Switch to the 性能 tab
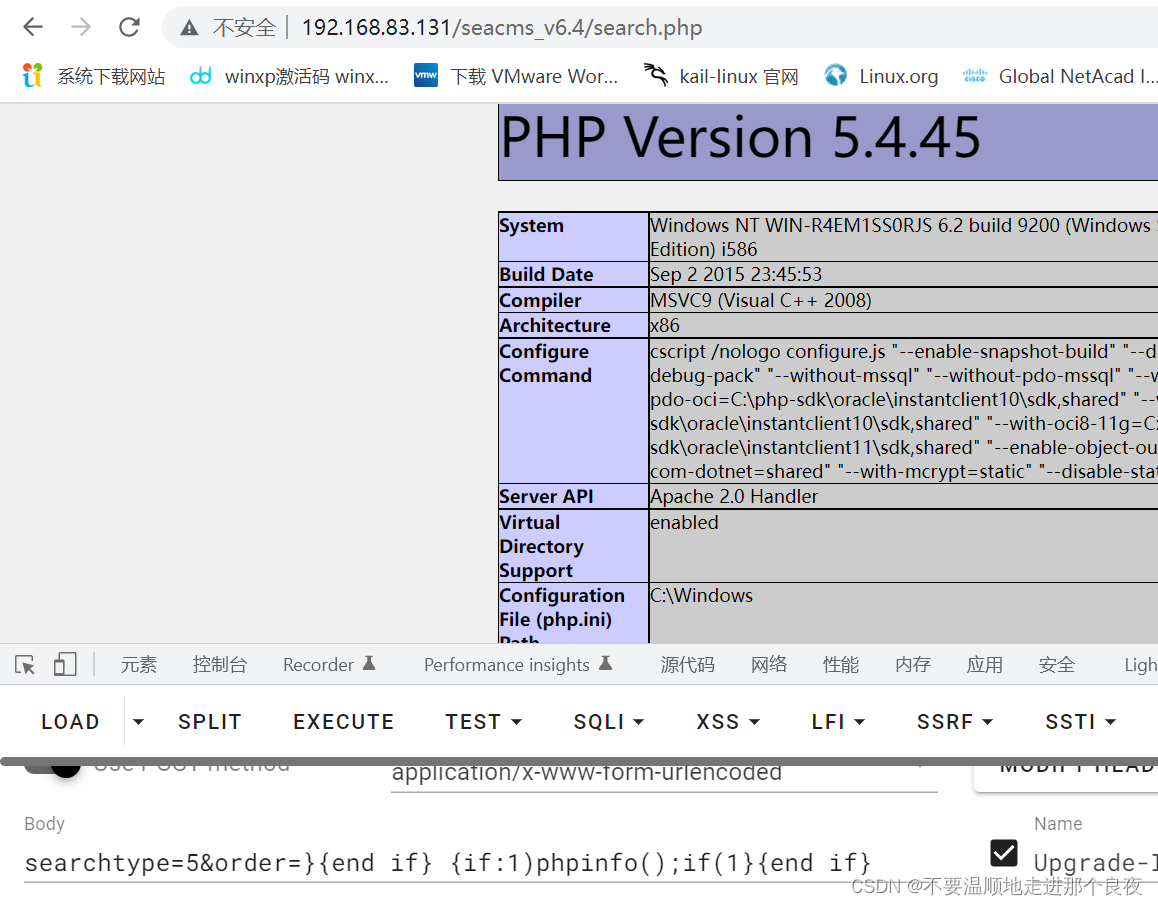The image size is (1158, 905). (841, 664)
